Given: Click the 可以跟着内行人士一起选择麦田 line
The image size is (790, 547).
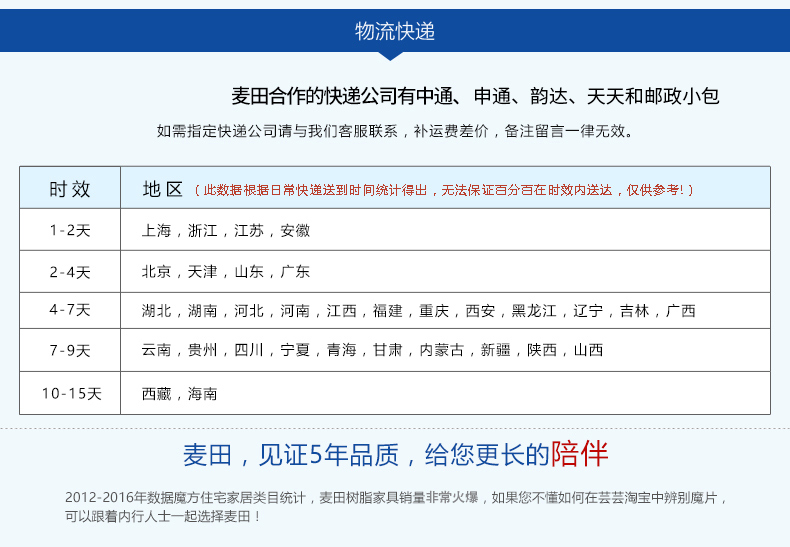Looking at the screenshot, I should 163,516.
